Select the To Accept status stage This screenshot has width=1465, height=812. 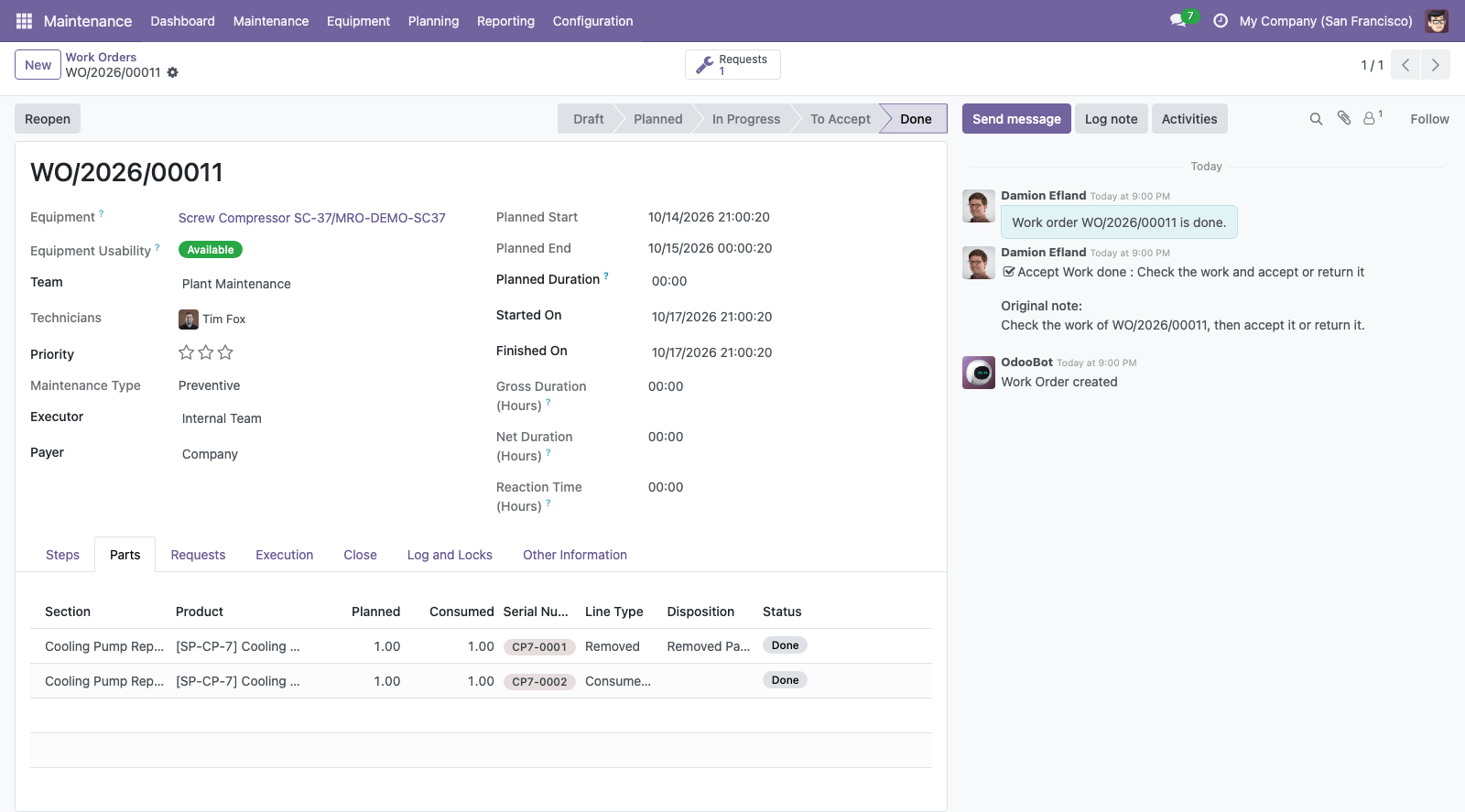[841, 119]
